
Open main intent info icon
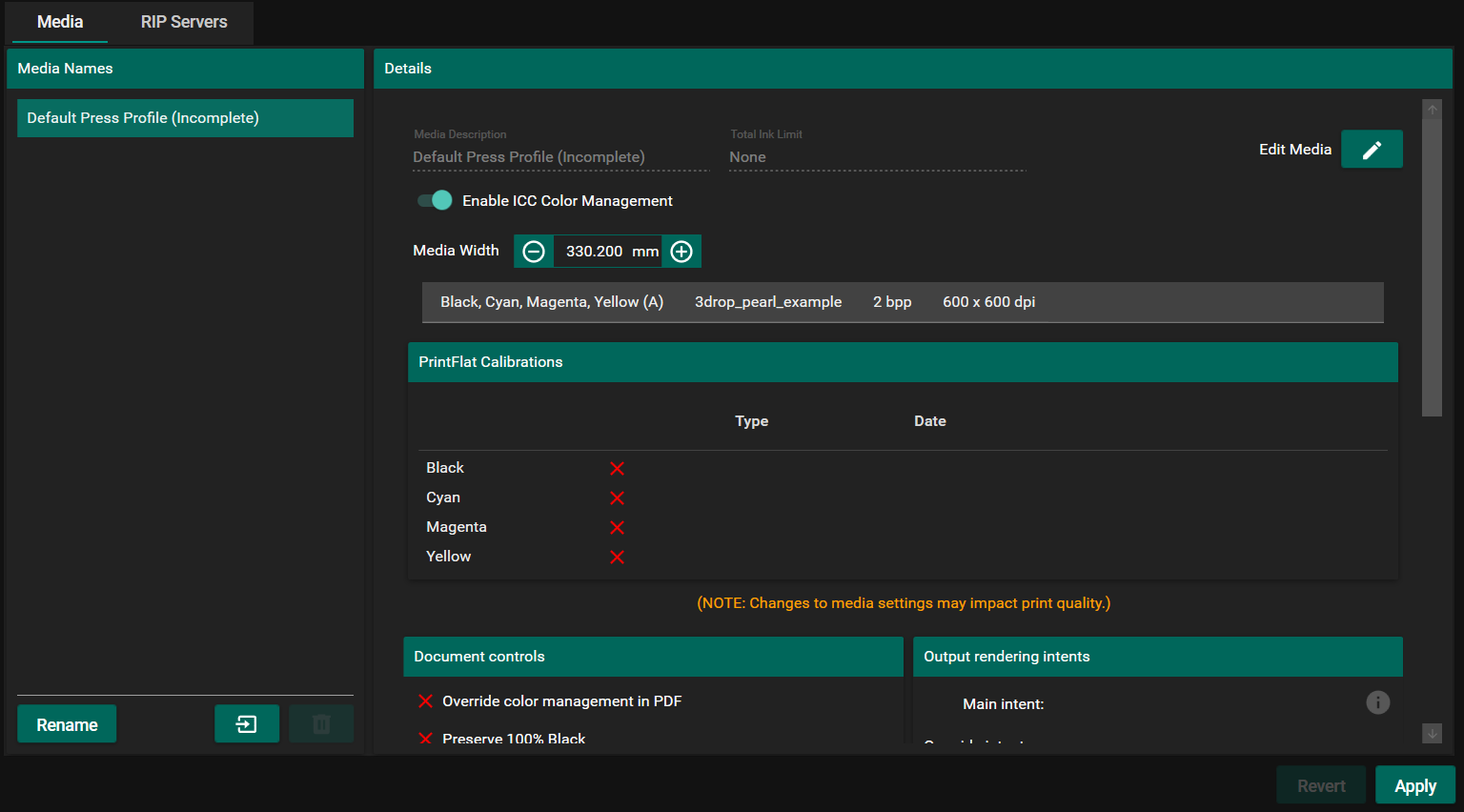[1377, 702]
